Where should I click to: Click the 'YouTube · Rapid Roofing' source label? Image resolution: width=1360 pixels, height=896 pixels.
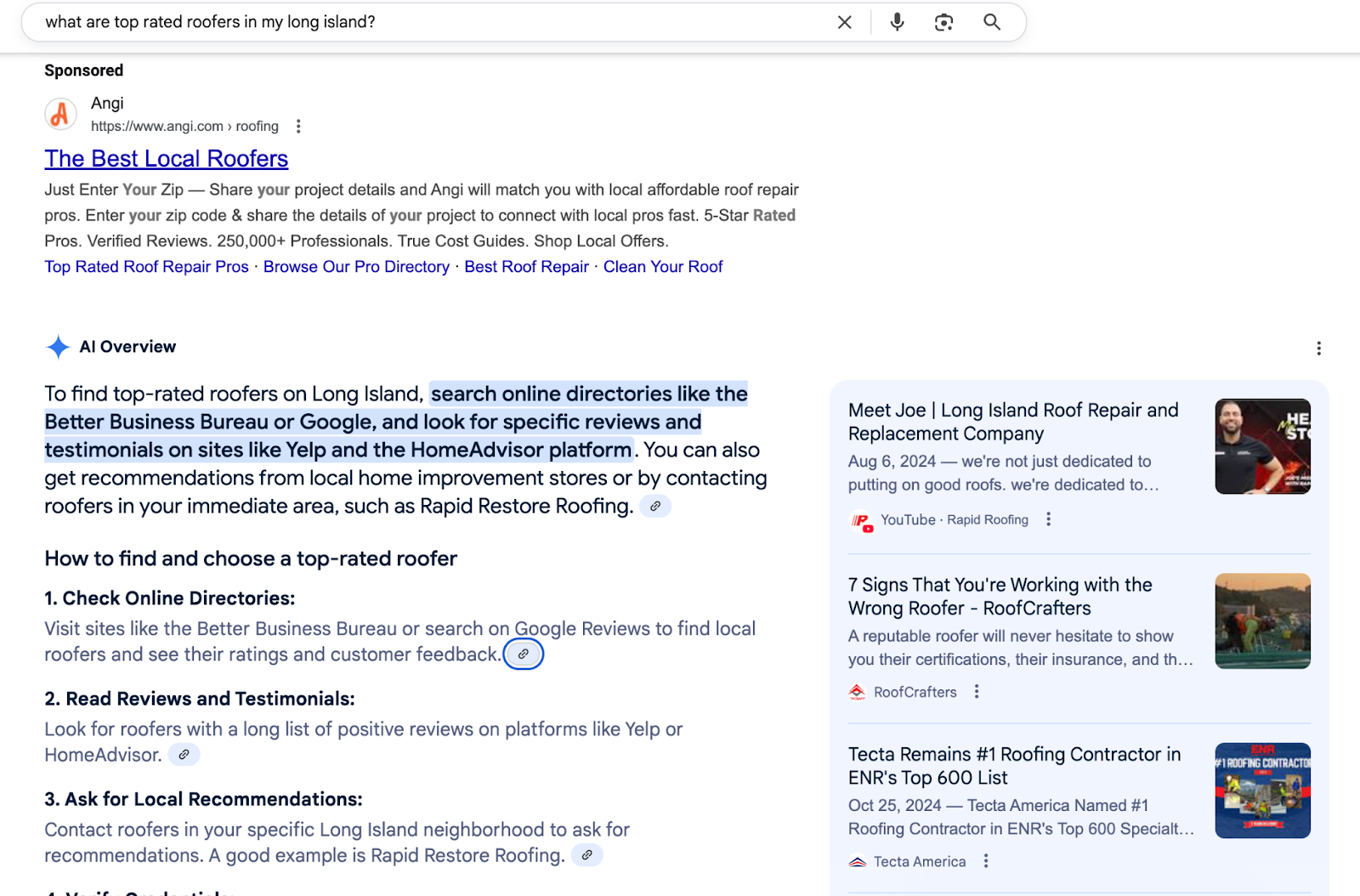click(x=955, y=519)
